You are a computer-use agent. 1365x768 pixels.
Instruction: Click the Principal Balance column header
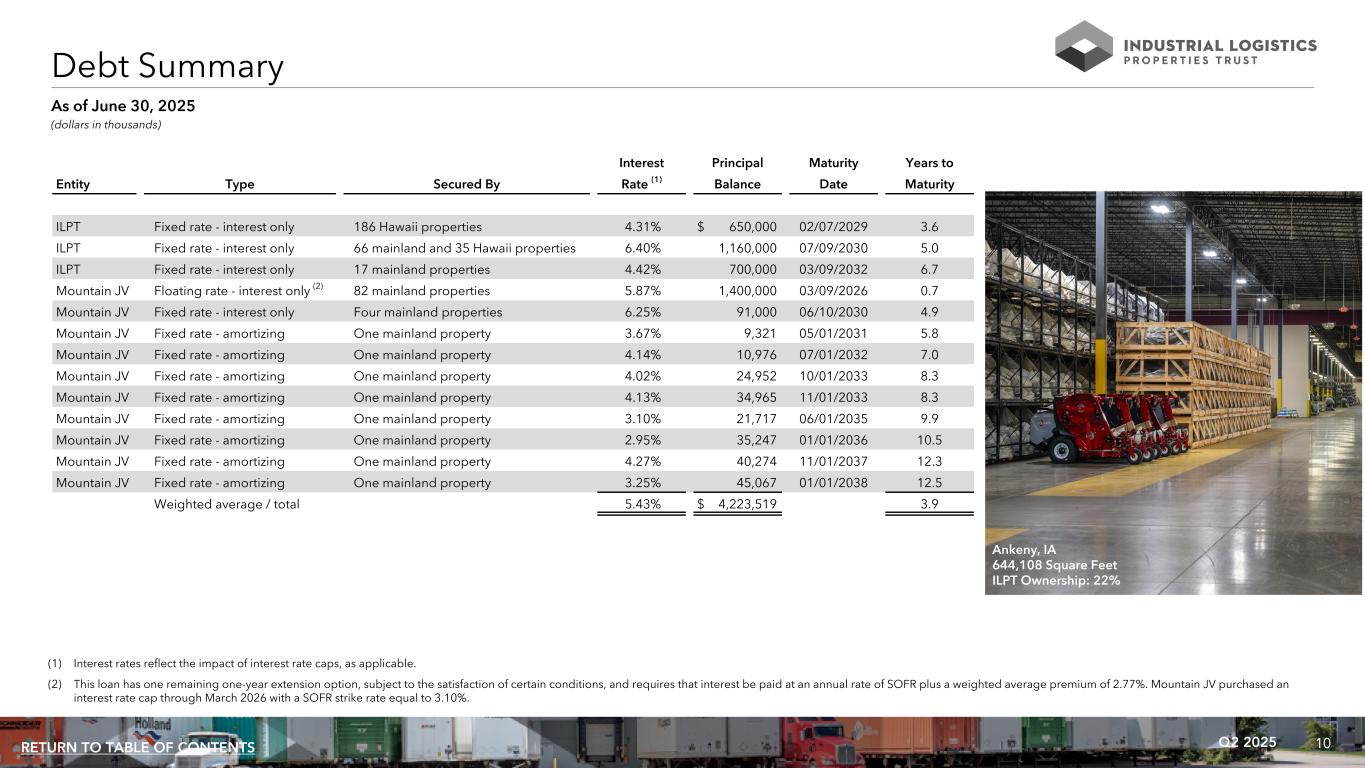point(737,173)
